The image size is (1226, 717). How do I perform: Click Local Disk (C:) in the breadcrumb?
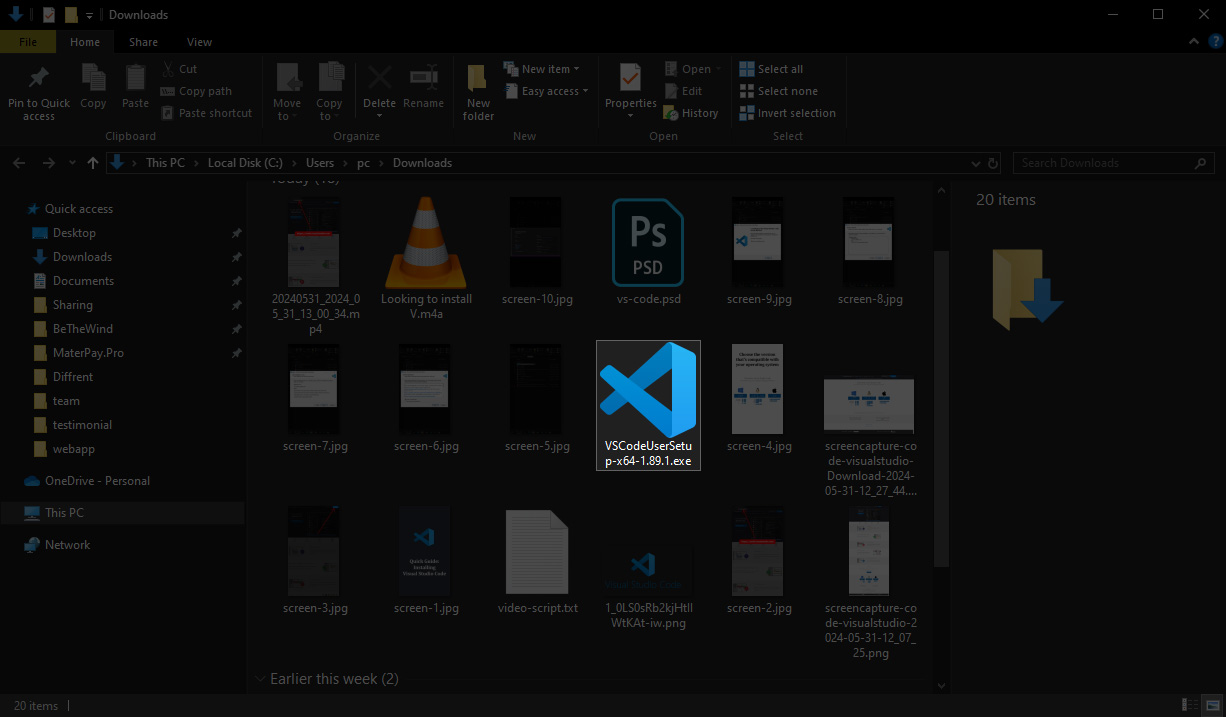coord(245,163)
